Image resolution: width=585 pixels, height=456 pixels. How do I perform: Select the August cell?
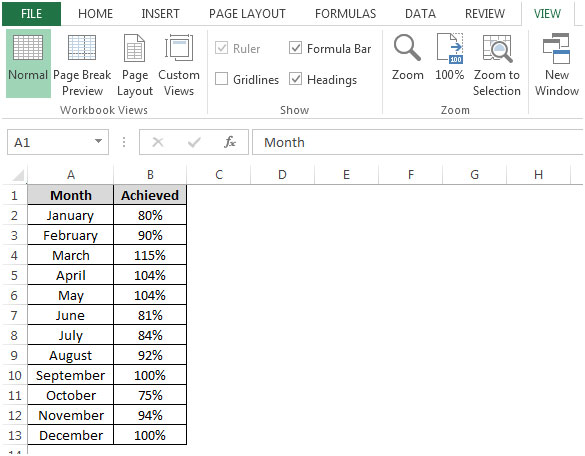point(71,355)
